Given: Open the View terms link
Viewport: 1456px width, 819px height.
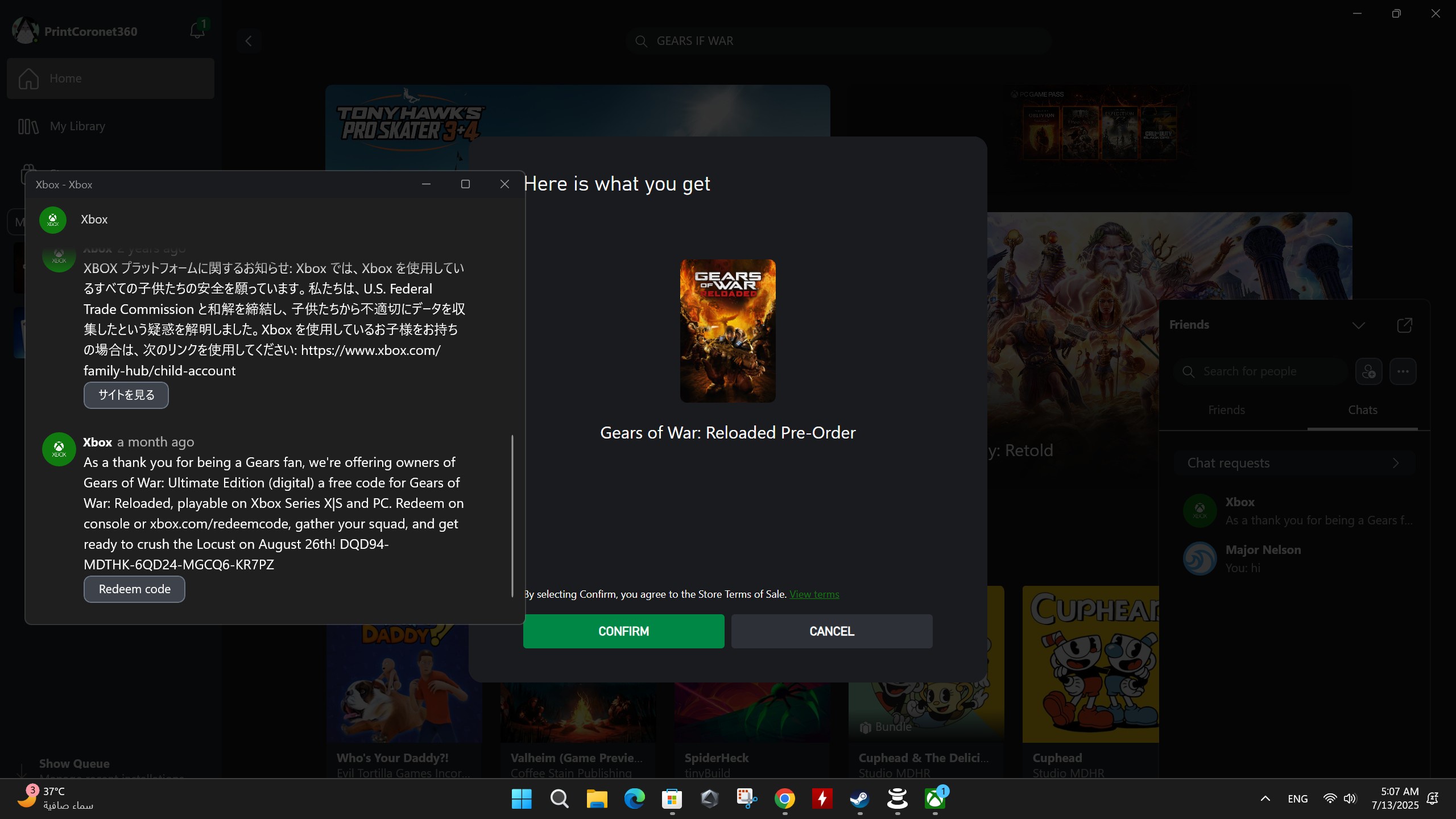Looking at the screenshot, I should tap(814, 594).
